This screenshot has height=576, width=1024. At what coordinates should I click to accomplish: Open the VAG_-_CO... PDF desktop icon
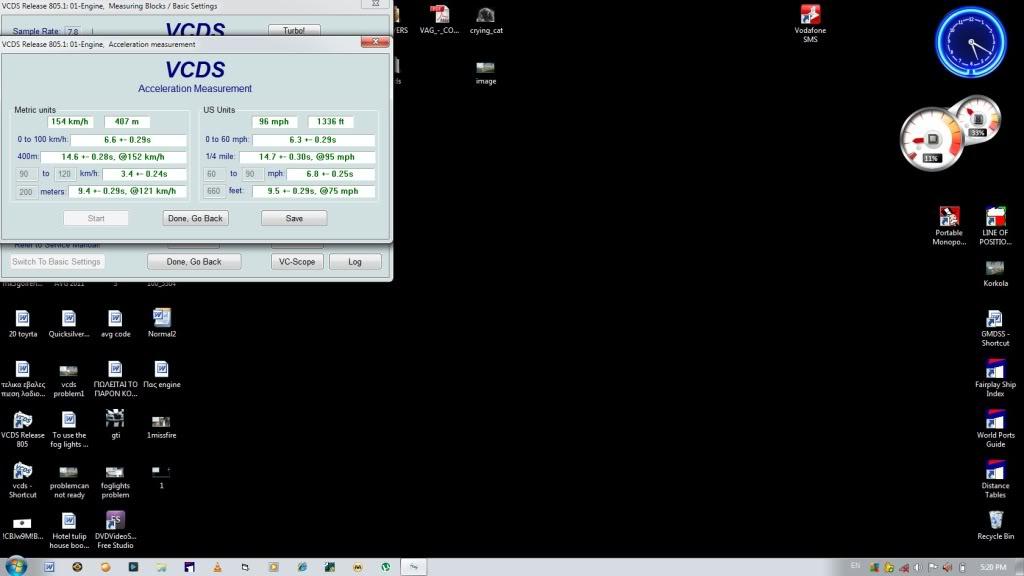point(439,20)
